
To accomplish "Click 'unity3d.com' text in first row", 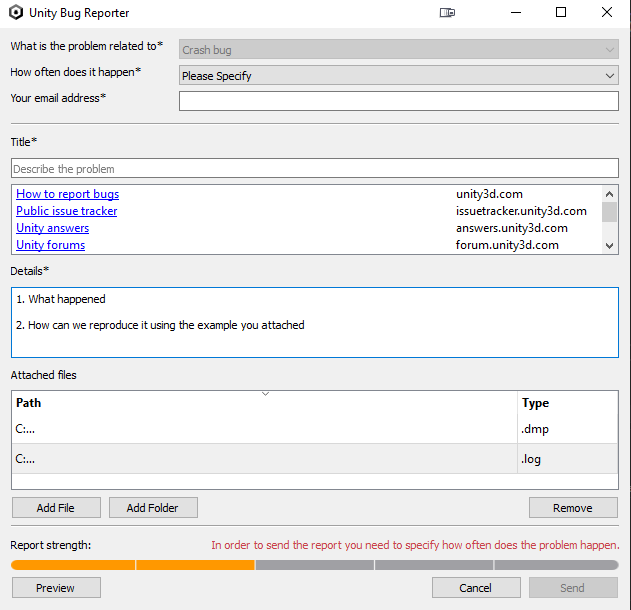I will [489, 194].
